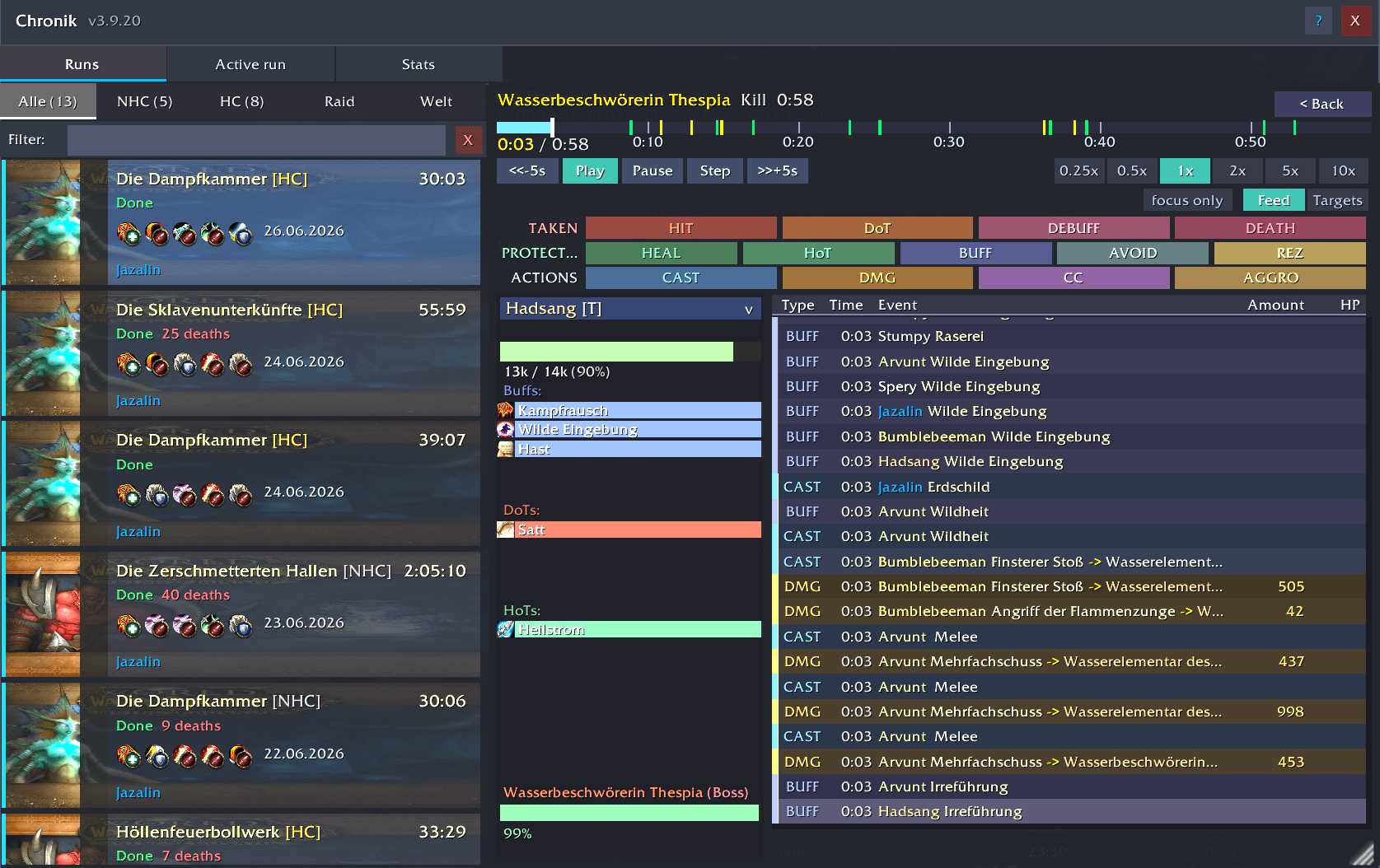Toggle the CAST action filter
The image size is (1380, 868).
tap(681, 278)
